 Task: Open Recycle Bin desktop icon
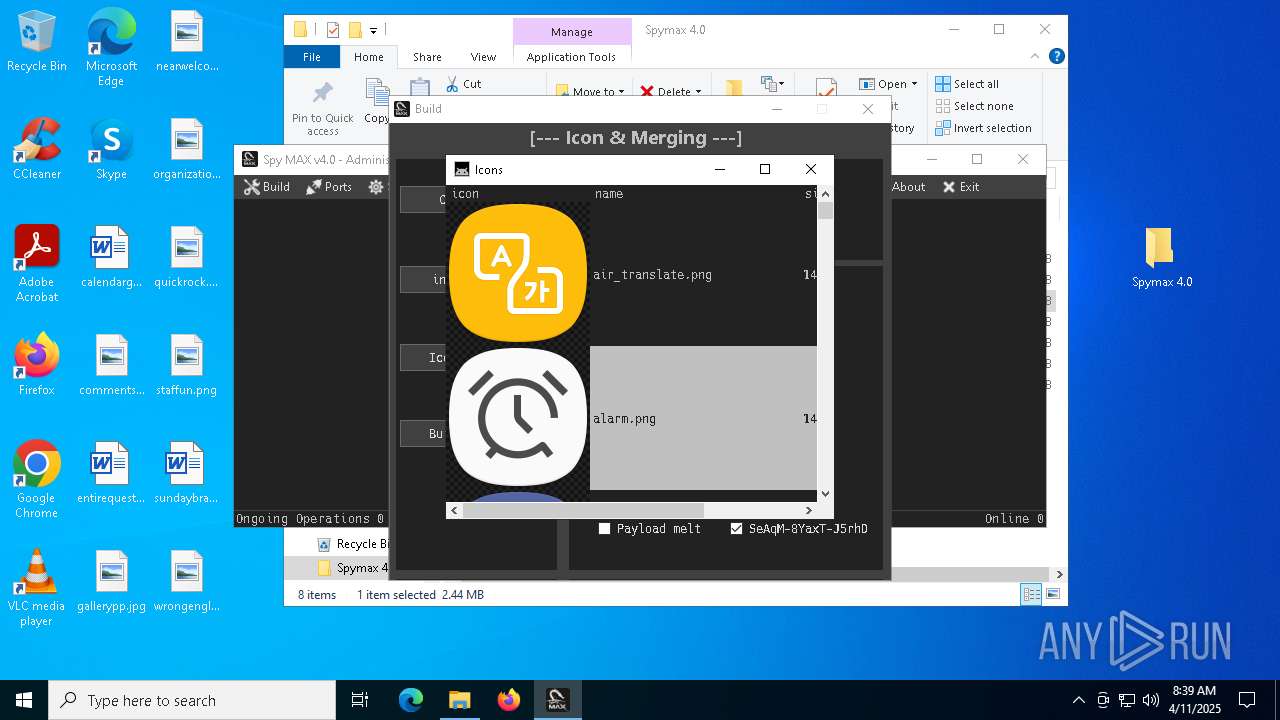point(37,41)
